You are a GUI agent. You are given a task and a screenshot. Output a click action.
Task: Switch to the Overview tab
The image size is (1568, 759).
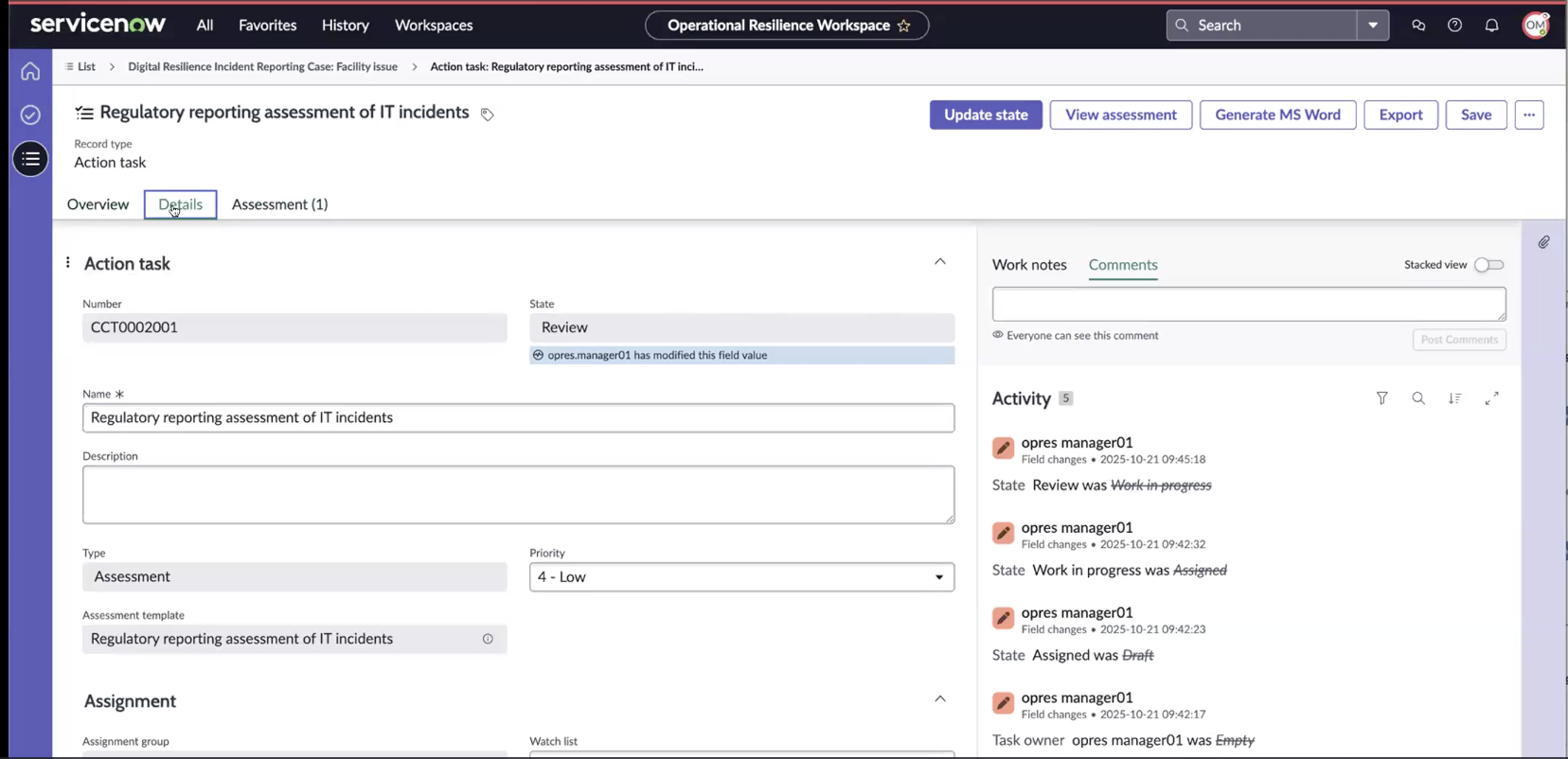(98, 204)
